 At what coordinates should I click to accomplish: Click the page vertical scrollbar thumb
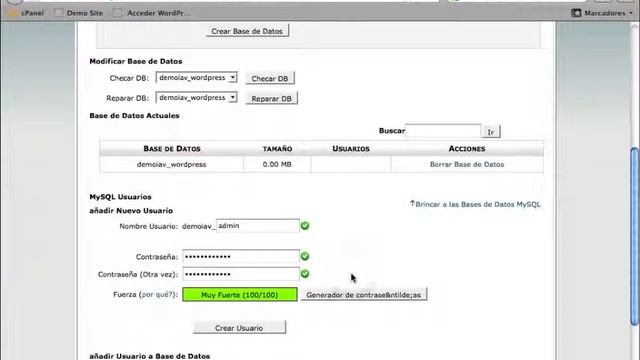pos(634,237)
